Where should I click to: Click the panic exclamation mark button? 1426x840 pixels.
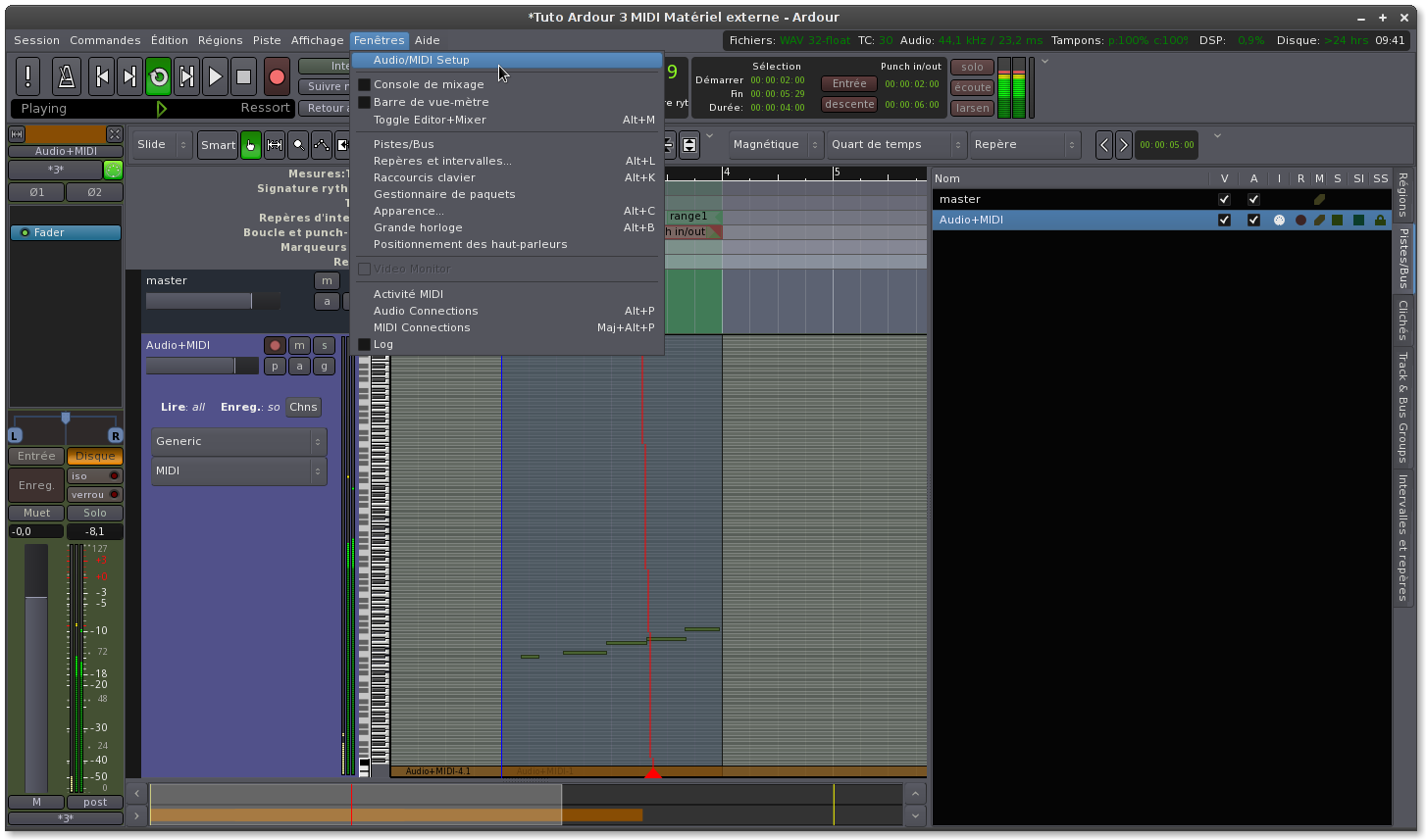(28, 76)
